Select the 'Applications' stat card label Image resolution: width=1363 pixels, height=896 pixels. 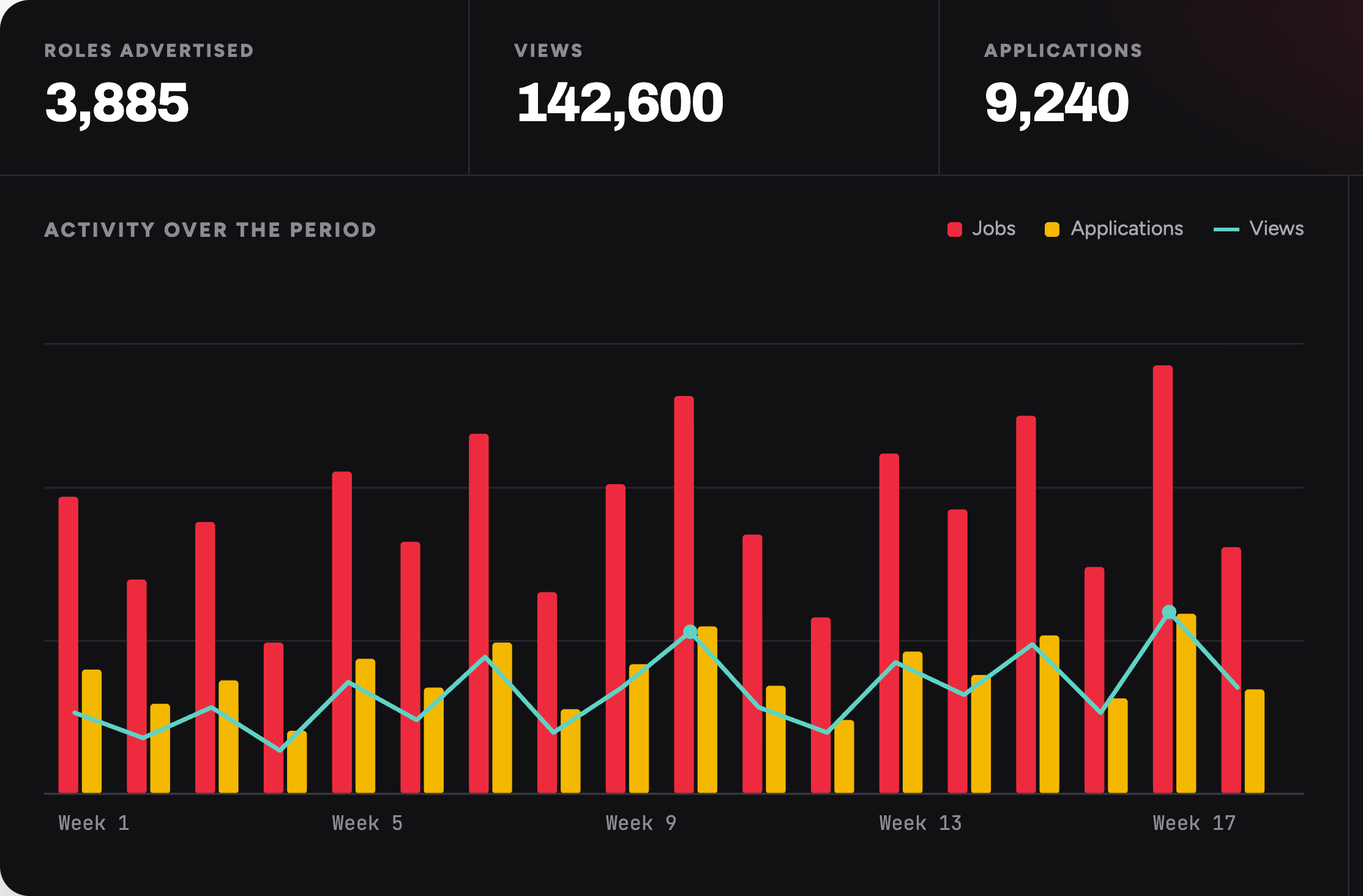click(x=1063, y=50)
